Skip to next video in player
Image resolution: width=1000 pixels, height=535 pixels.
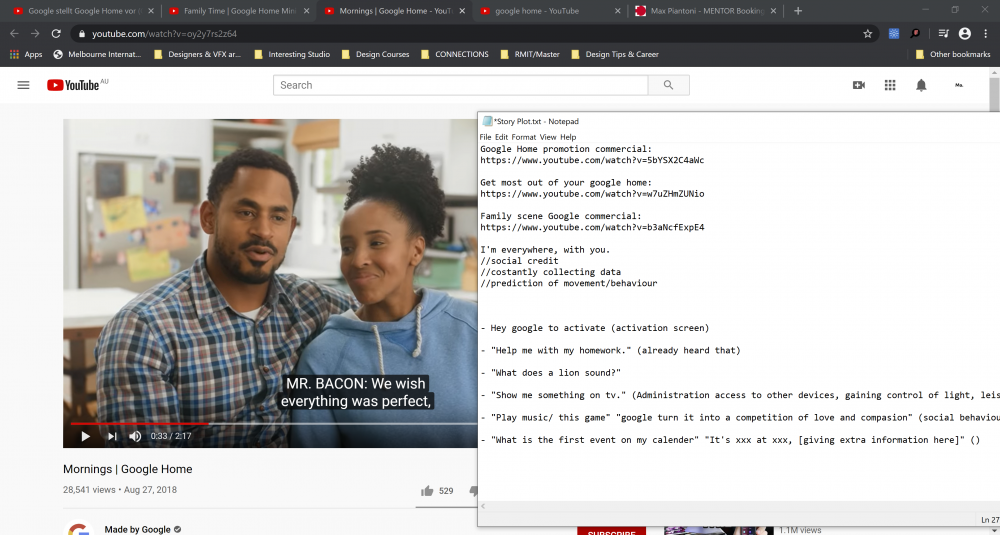click(x=112, y=436)
